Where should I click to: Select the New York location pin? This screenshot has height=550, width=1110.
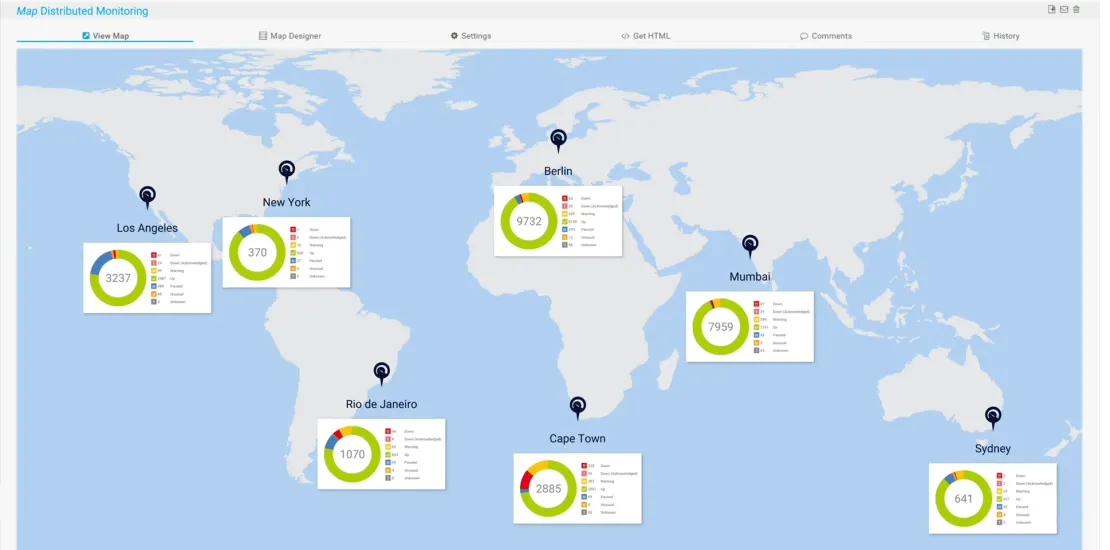[x=287, y=171]
